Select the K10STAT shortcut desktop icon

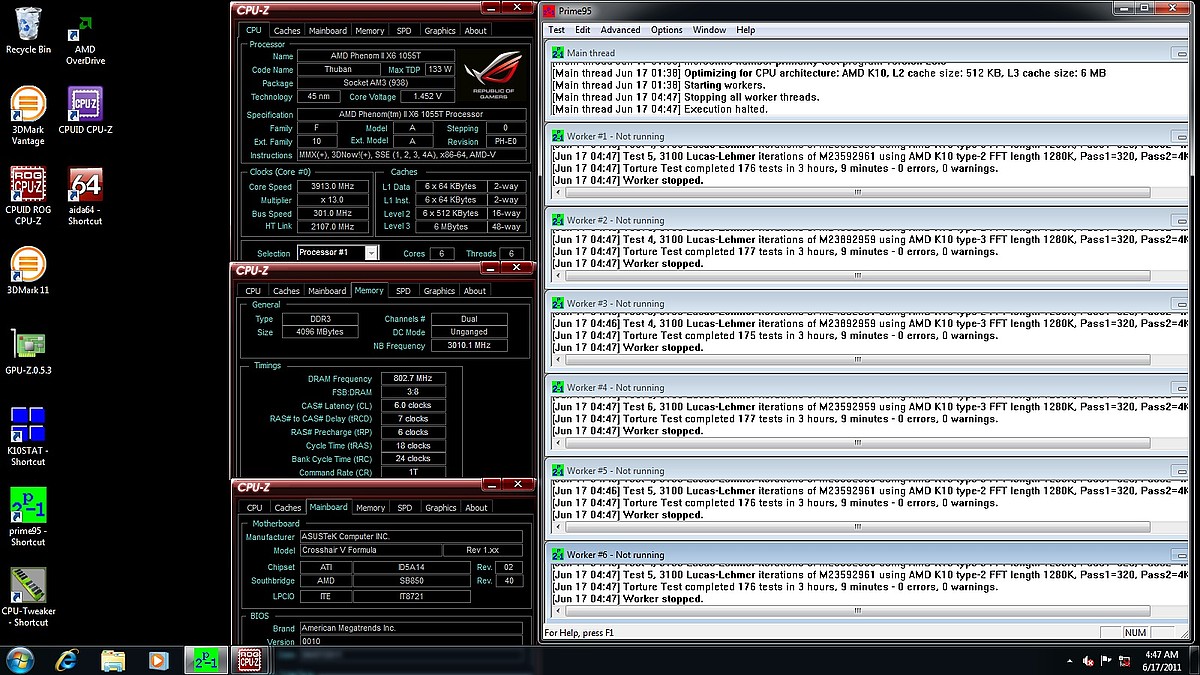pos(28,436)
